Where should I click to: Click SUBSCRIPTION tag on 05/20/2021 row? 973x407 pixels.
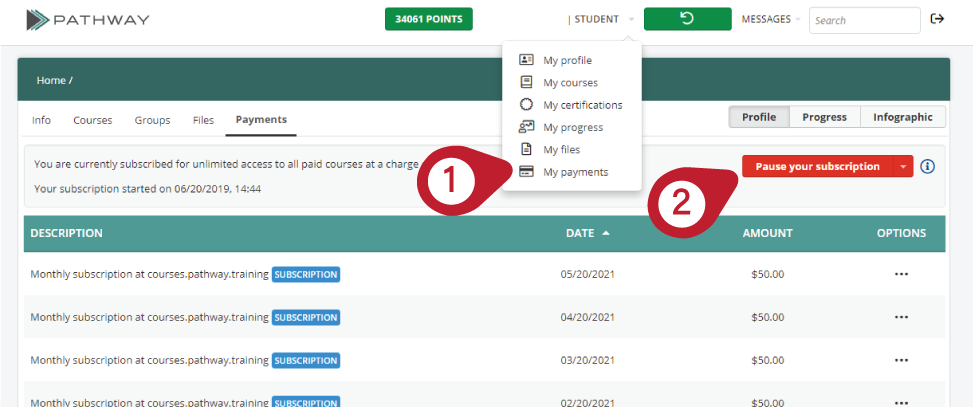click(306, 274)
